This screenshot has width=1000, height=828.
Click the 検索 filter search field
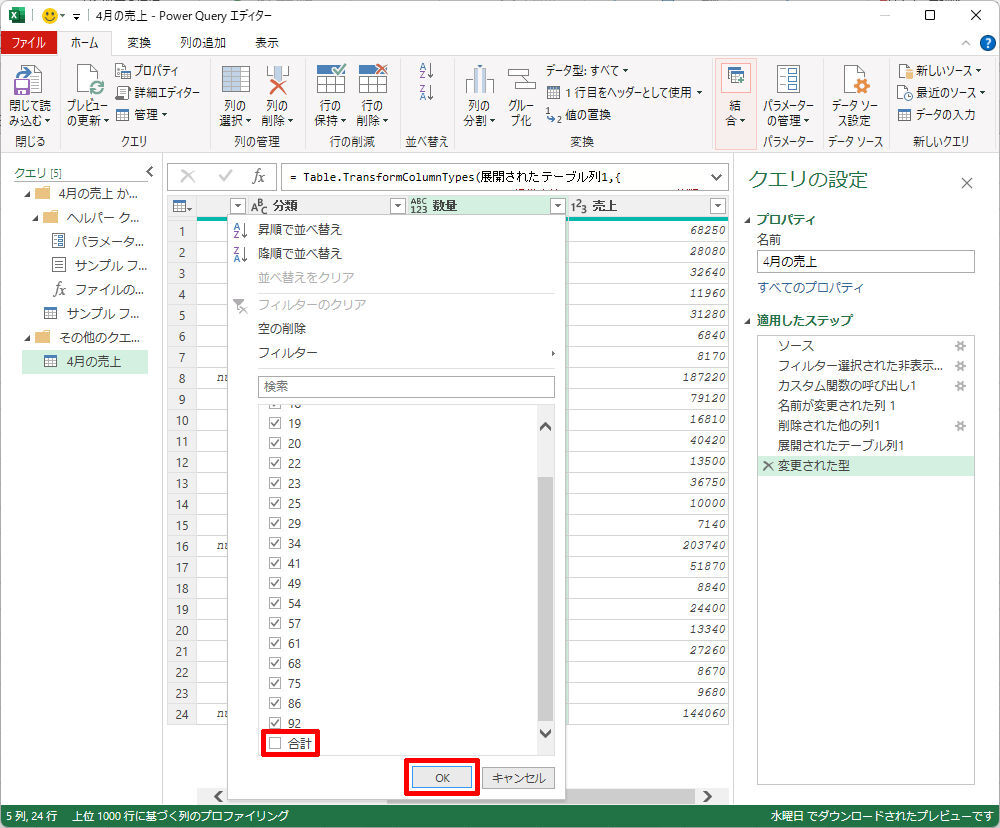click(405, 386)
